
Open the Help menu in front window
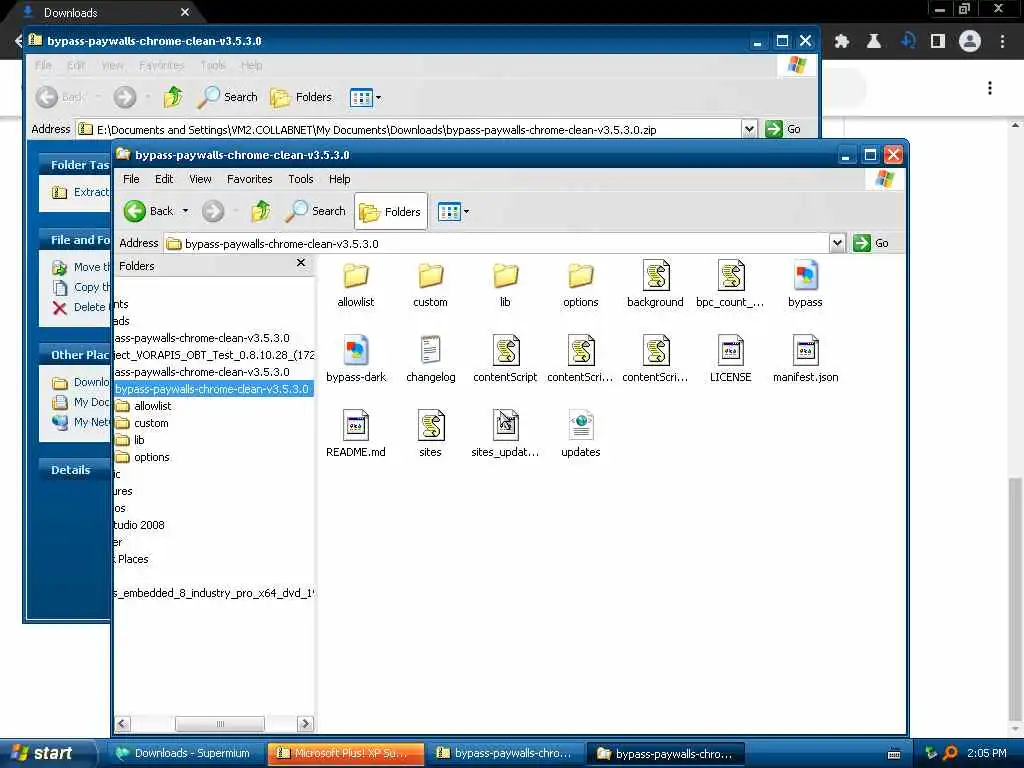point(340,179)
